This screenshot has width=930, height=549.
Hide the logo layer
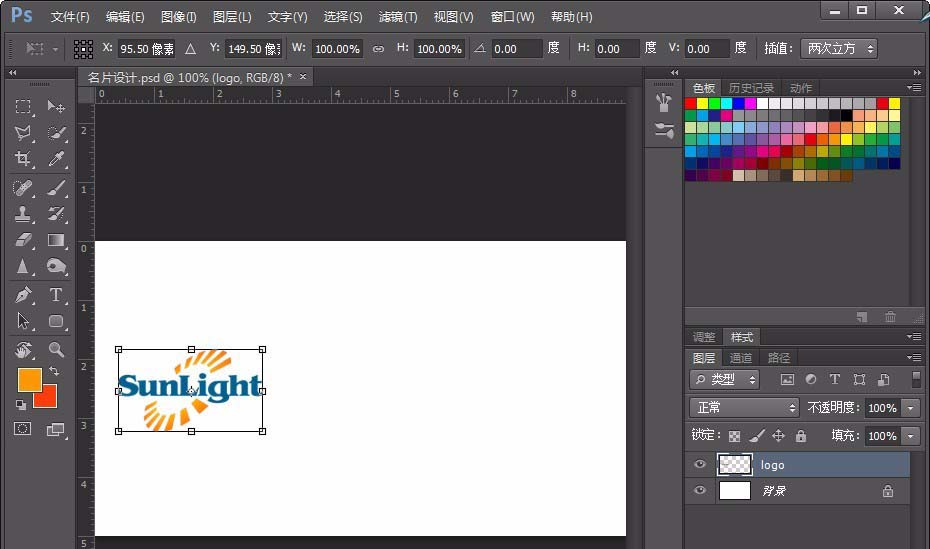point(700,464)
